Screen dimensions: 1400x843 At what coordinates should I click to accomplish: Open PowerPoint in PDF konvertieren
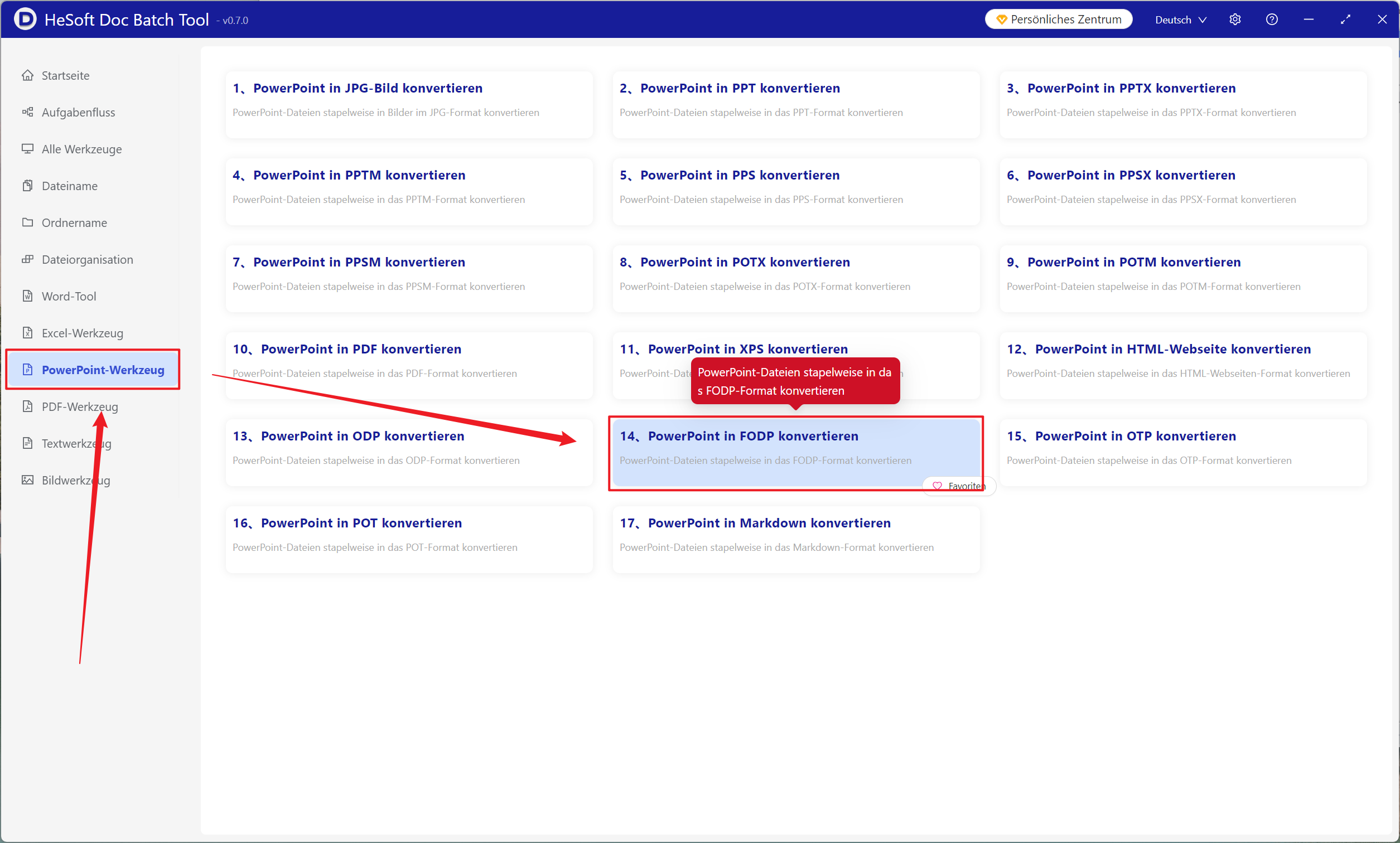tap(409, 365)
